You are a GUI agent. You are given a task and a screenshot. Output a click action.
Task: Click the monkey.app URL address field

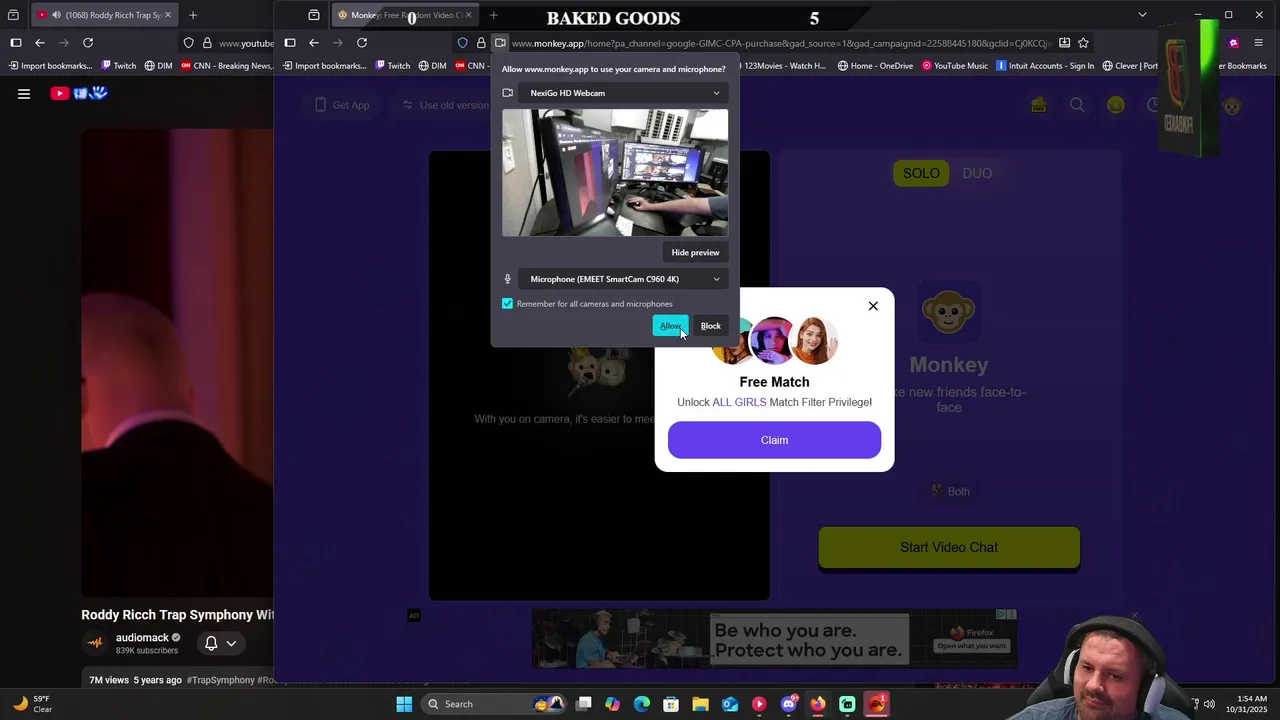pos(780,43)
